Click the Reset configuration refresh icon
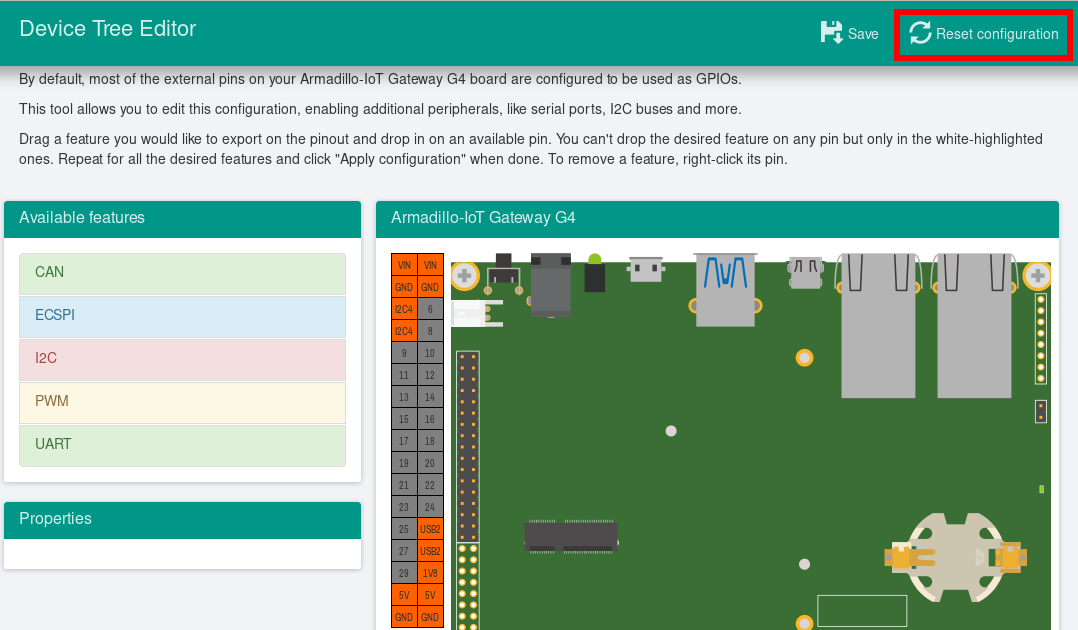 [920, 33]
